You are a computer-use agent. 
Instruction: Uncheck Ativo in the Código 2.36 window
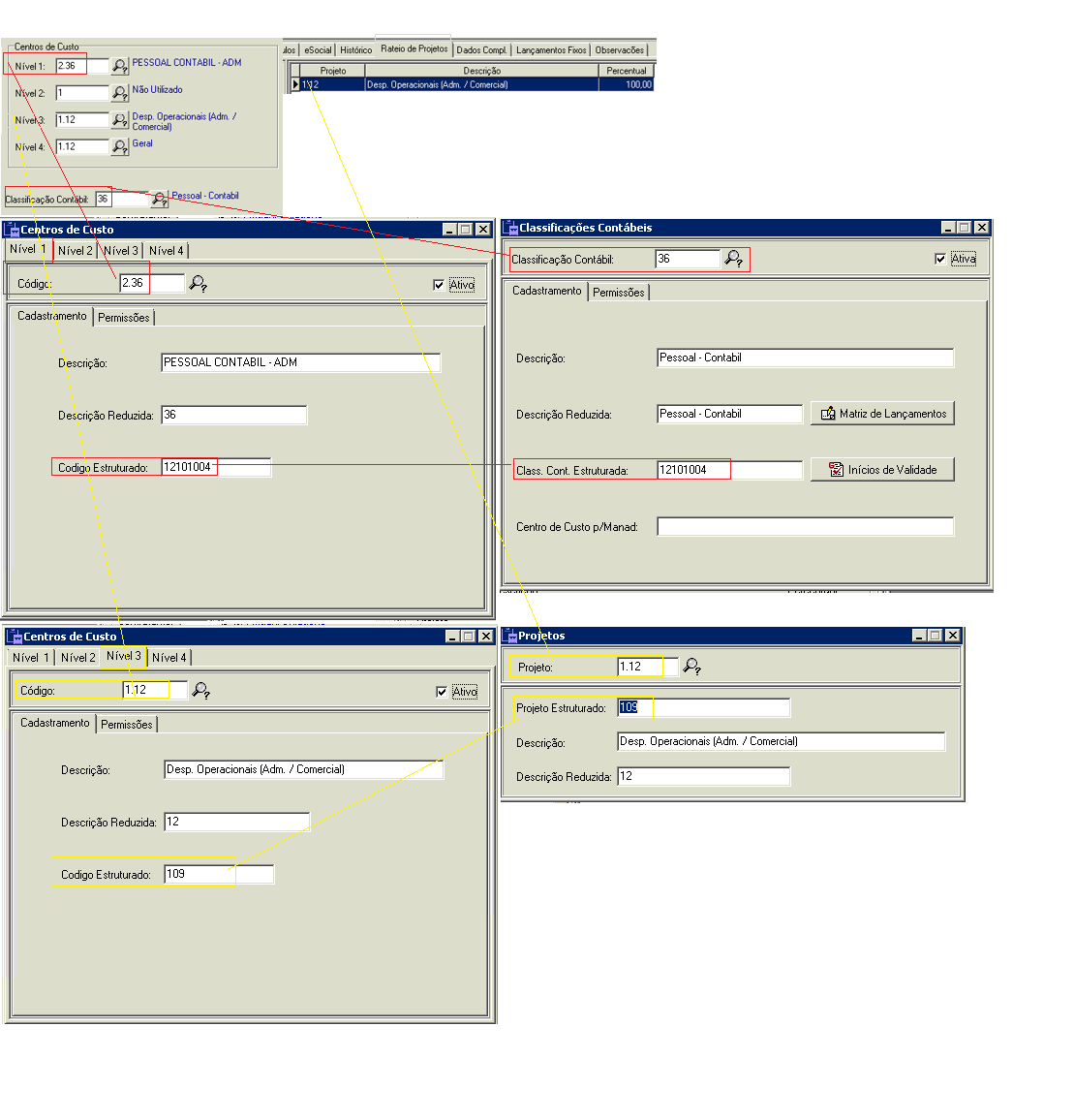coord(439,285)
